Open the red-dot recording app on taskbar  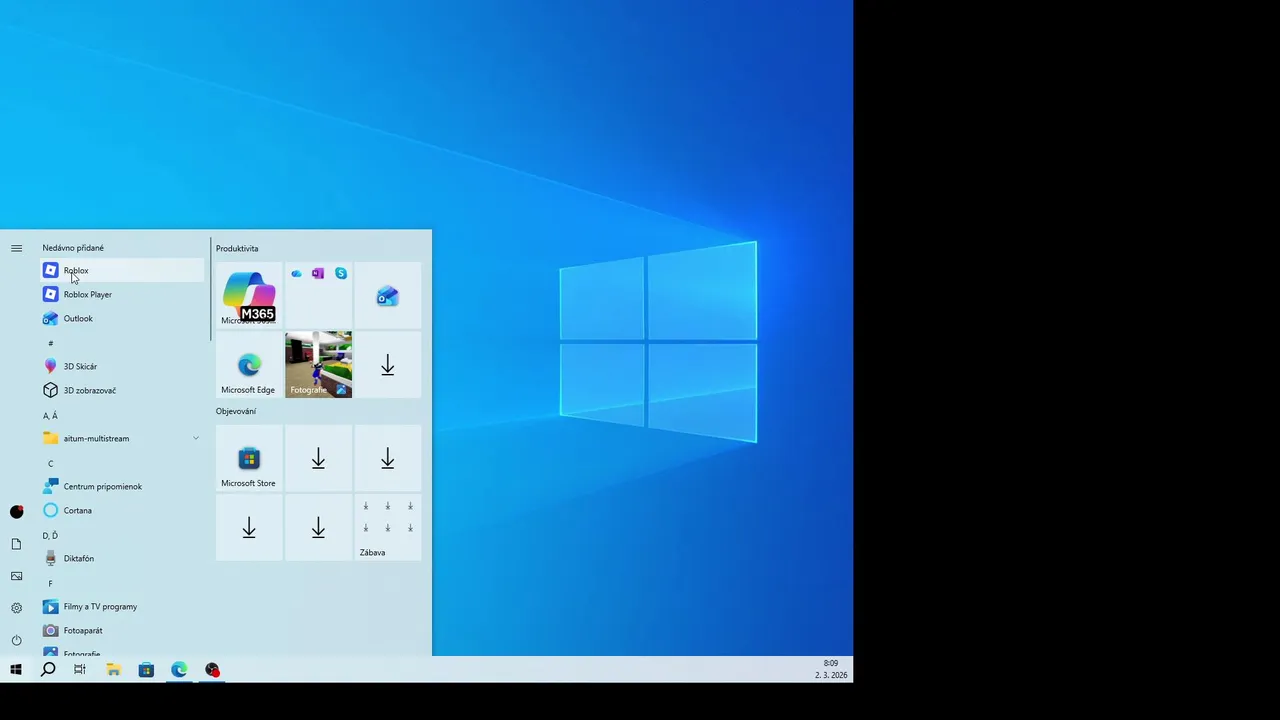[212, 670]
